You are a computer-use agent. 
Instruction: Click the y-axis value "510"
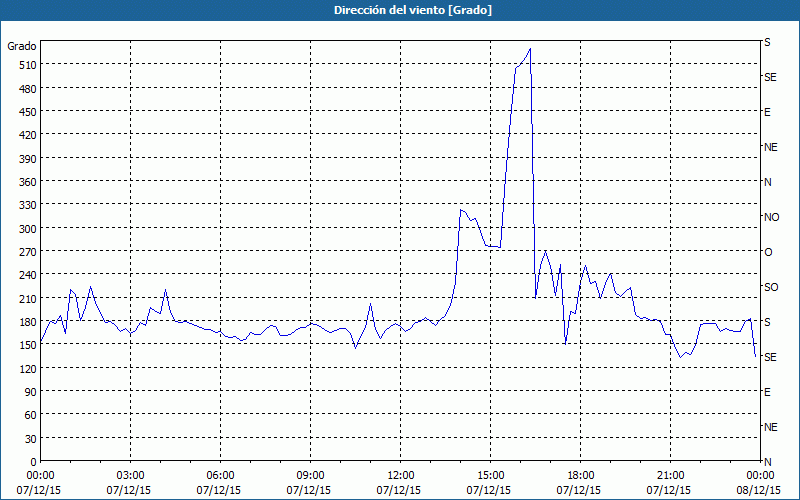pos(28,65)
